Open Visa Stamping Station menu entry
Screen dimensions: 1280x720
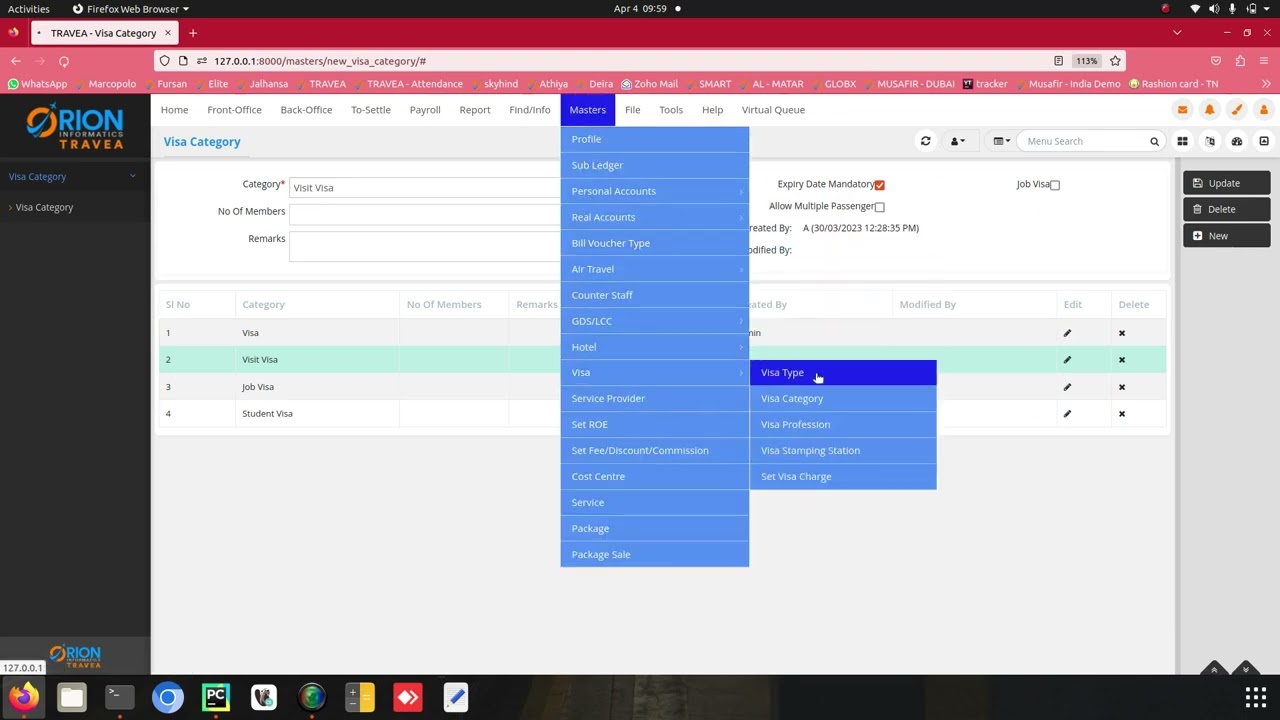pyautogui.click(x=843, y=451)
